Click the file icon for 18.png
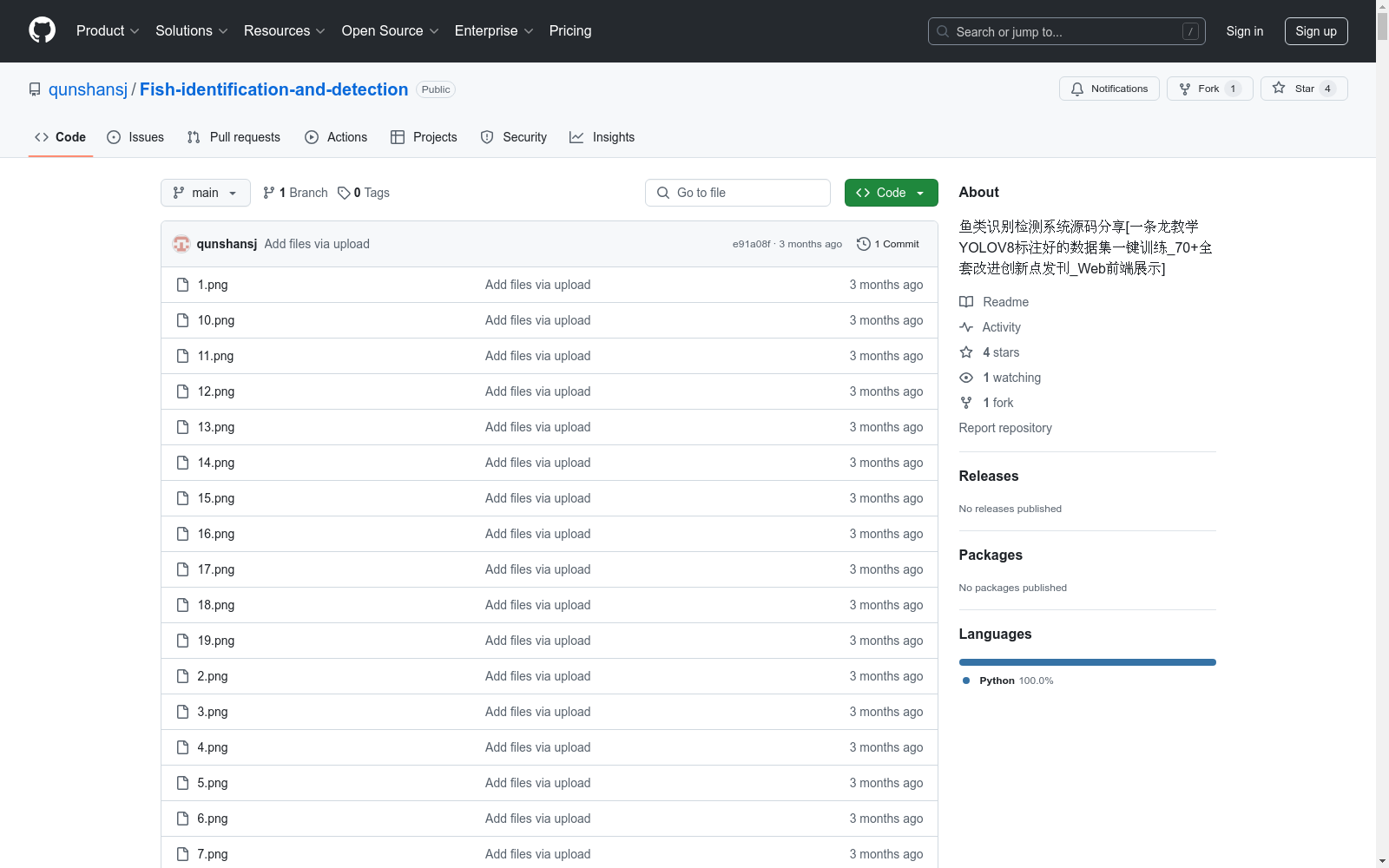 pyautogui.click(x=182, y=605)
